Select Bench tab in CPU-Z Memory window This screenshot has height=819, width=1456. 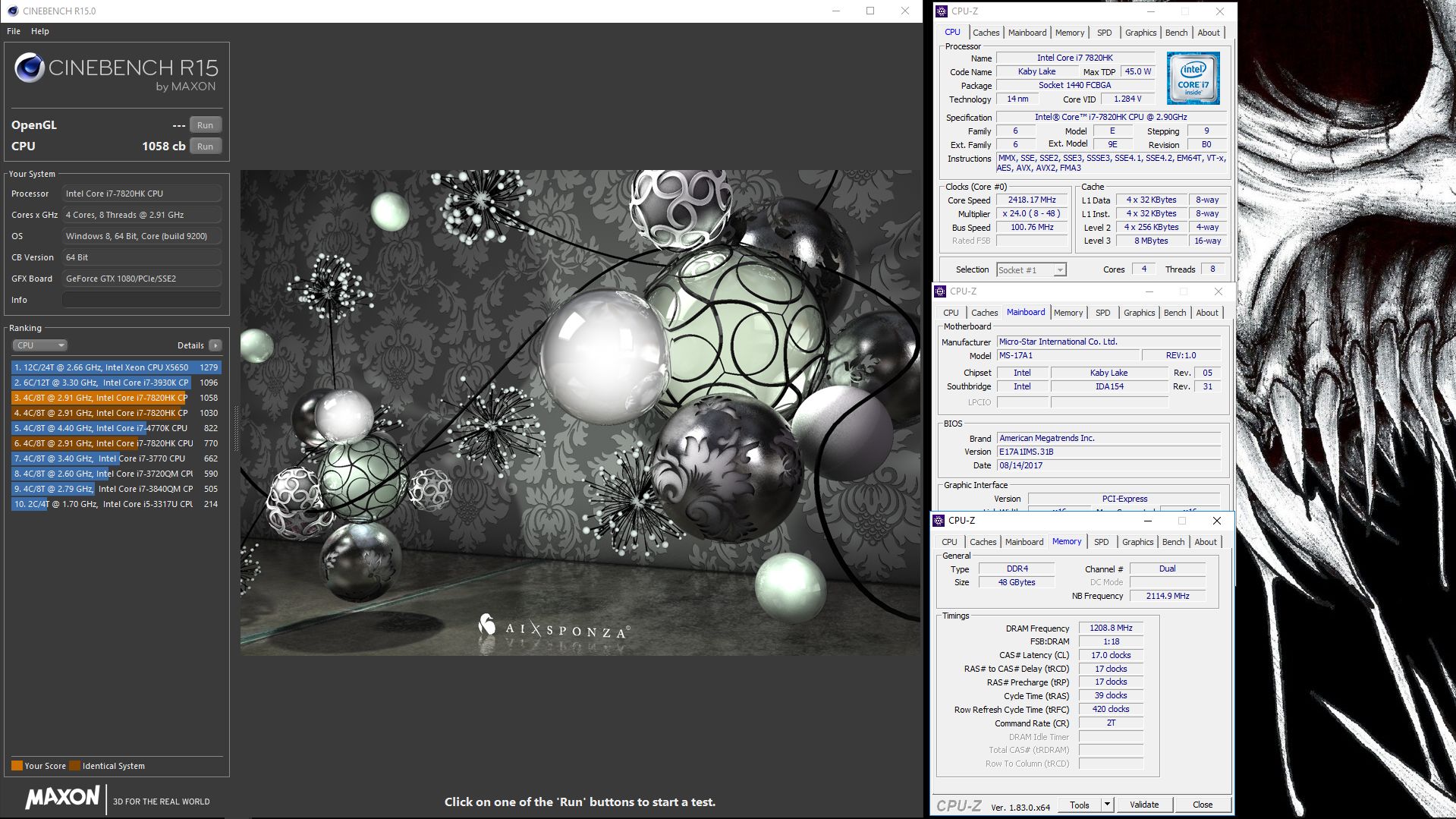[x=1173, y=542]
